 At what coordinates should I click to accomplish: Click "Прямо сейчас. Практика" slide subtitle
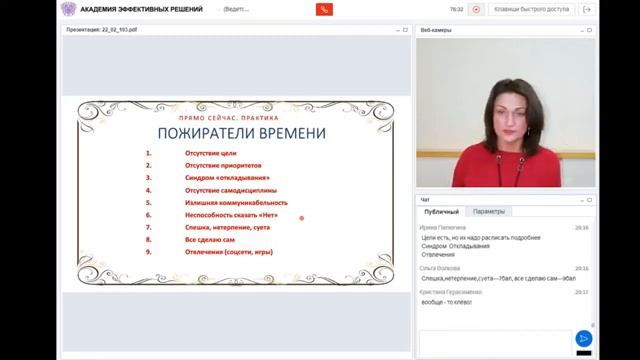click(x=229, y=118)
